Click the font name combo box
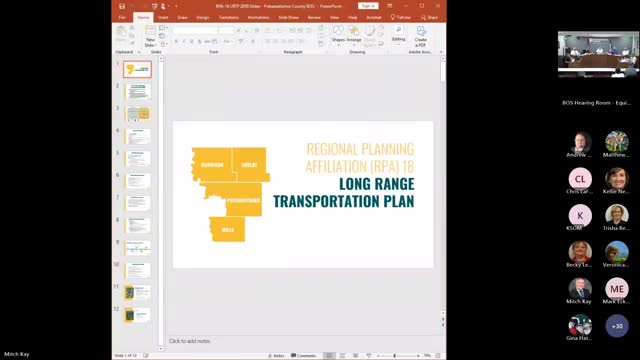Screen dimensions: 640x360 click(x=196, y=30)
